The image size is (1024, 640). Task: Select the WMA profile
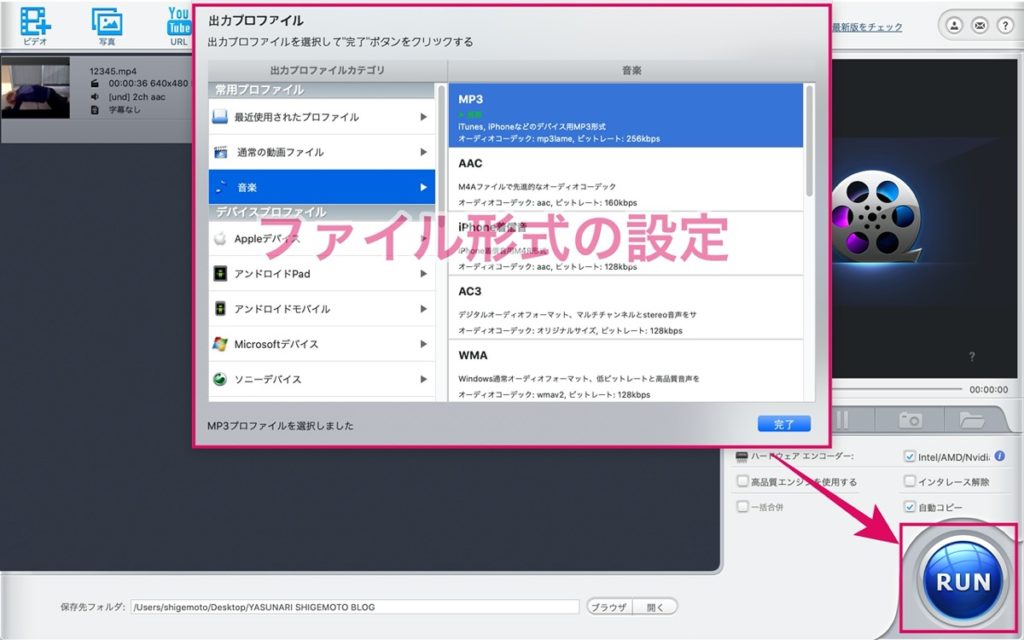(x=626, y=370)
